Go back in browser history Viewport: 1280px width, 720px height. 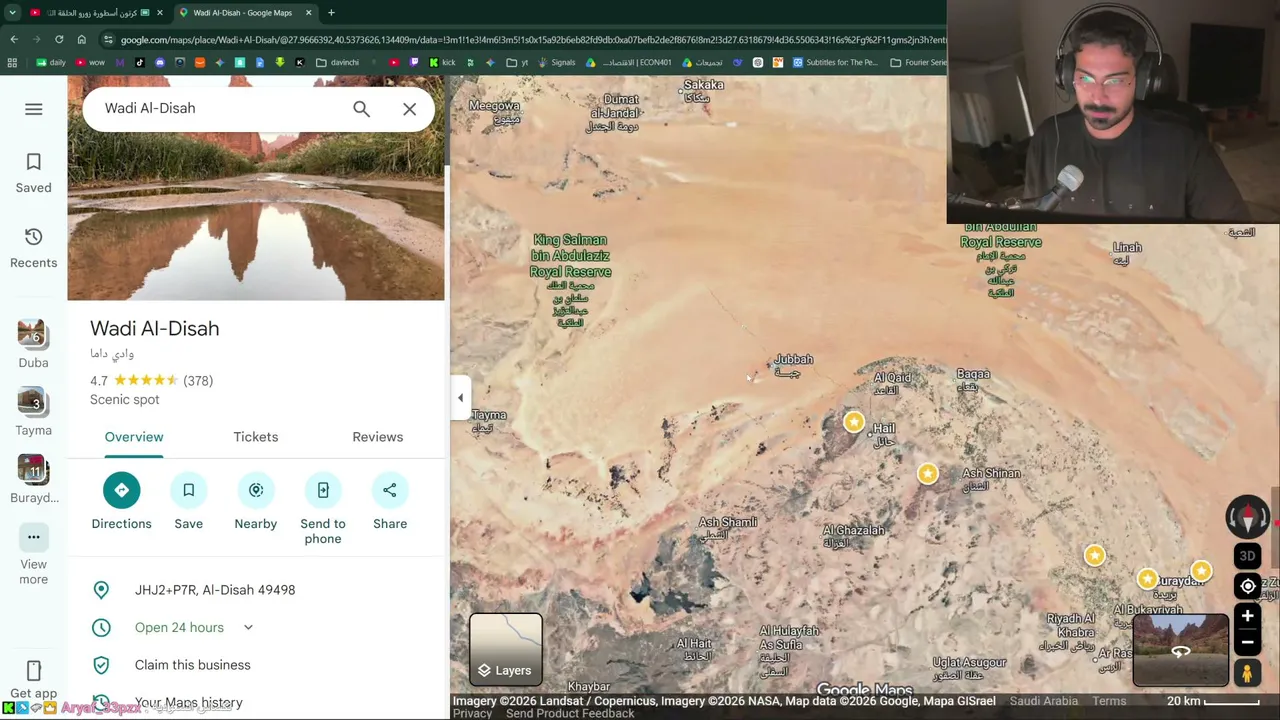(14, 39)
